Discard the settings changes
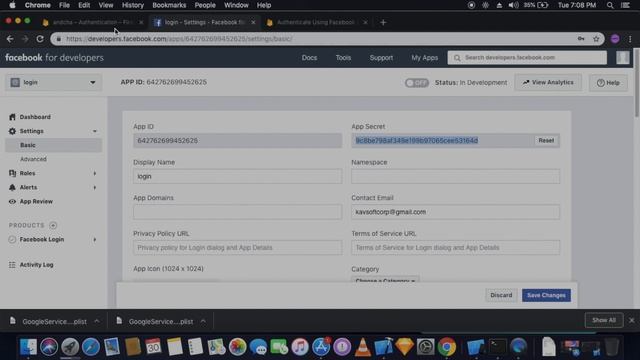The image size is (640, 360). (501, 295)
